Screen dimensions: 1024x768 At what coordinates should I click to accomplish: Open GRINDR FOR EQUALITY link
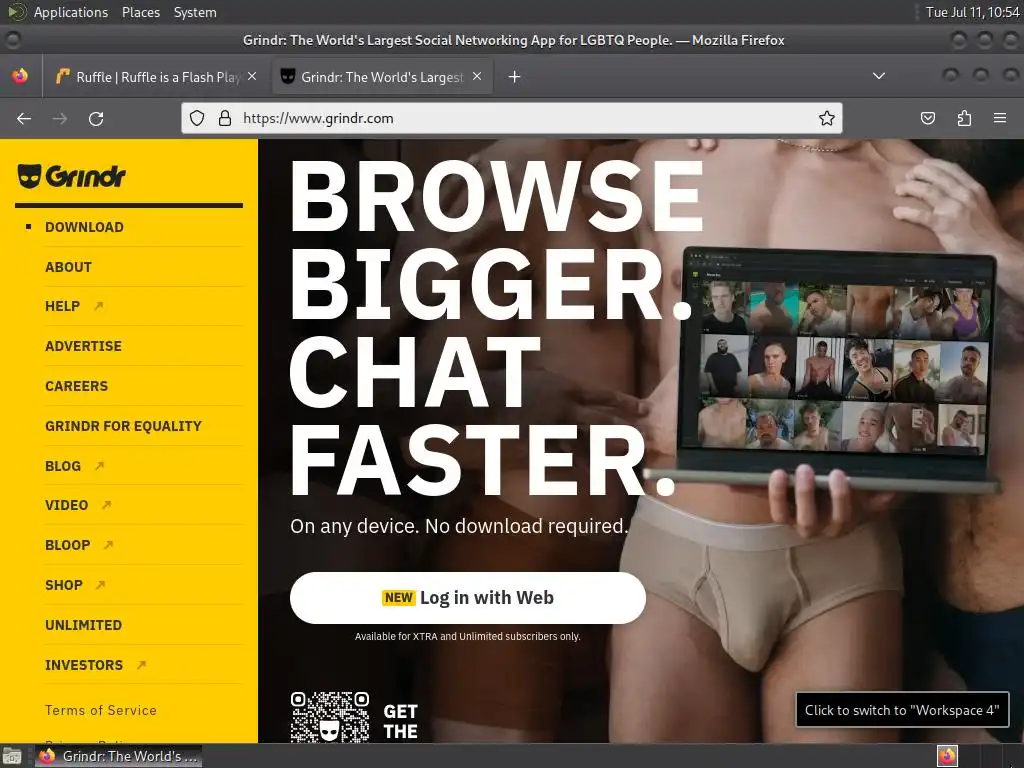tap(123, 426)
